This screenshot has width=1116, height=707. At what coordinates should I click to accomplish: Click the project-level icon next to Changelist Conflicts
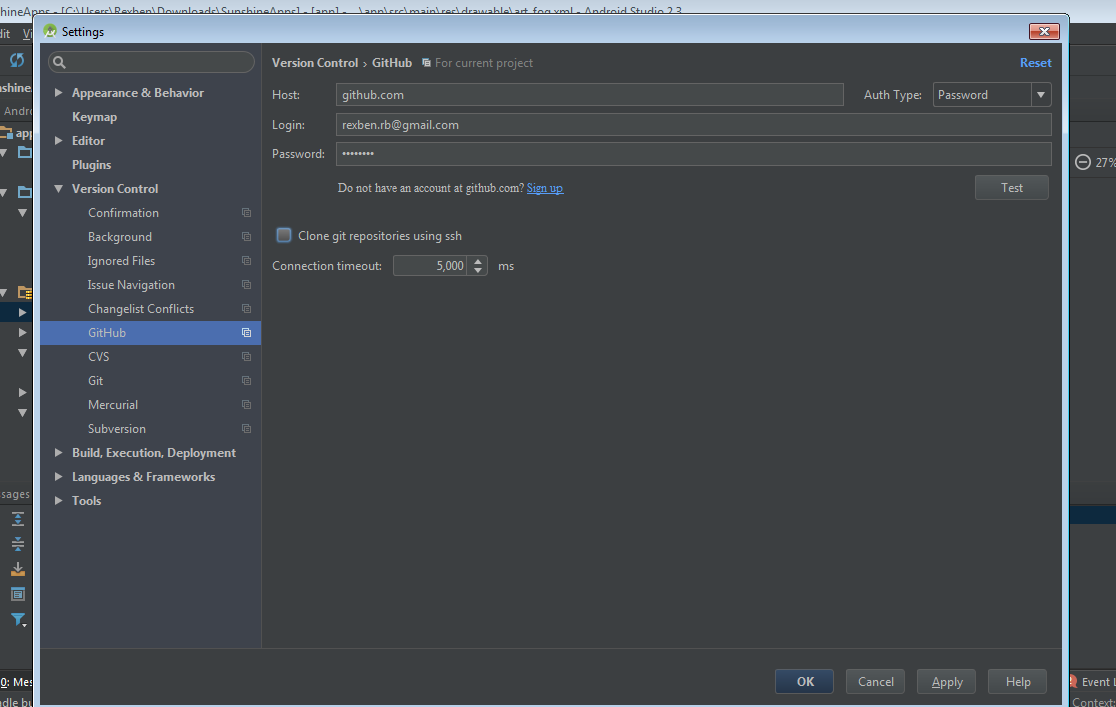(246, 309)
